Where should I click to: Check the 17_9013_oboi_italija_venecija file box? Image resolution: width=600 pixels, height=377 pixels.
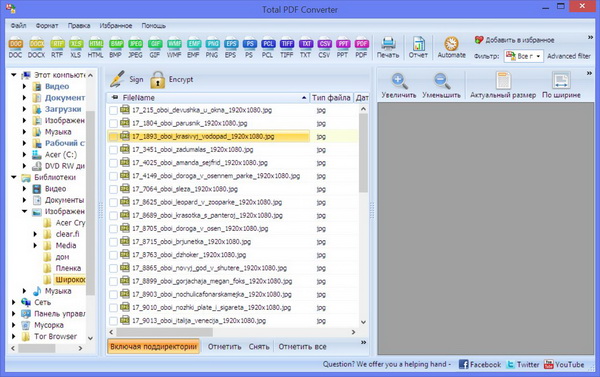pyautogui.click(x=113, y=321)
